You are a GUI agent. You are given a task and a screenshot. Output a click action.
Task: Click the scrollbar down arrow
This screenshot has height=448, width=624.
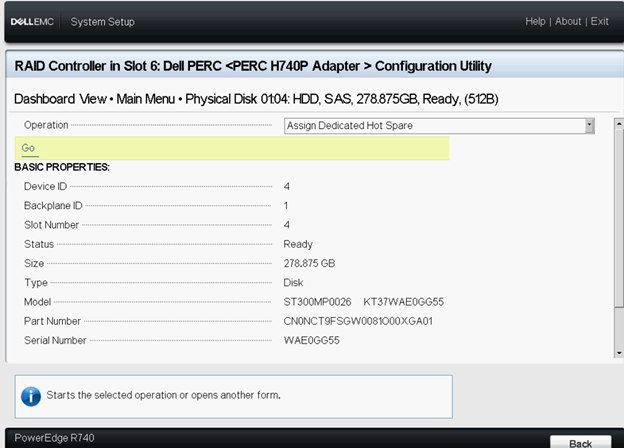pyautogui.click(x=619, y=353)
